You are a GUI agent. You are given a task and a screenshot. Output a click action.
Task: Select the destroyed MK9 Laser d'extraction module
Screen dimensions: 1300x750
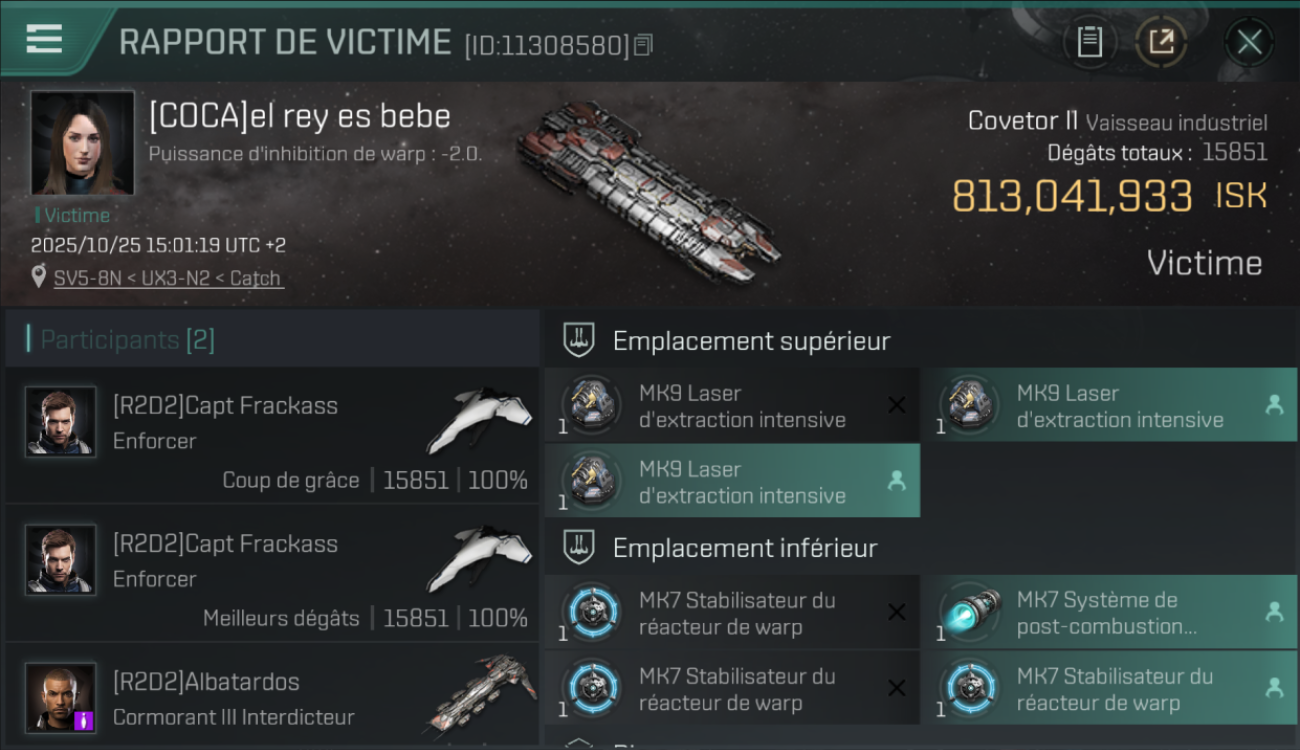732,406
